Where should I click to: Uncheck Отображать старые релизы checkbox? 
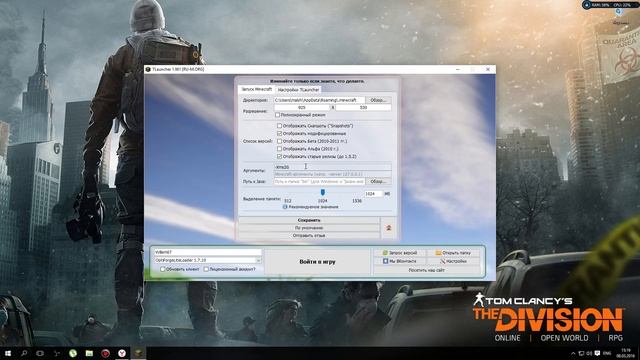[279, 156]
